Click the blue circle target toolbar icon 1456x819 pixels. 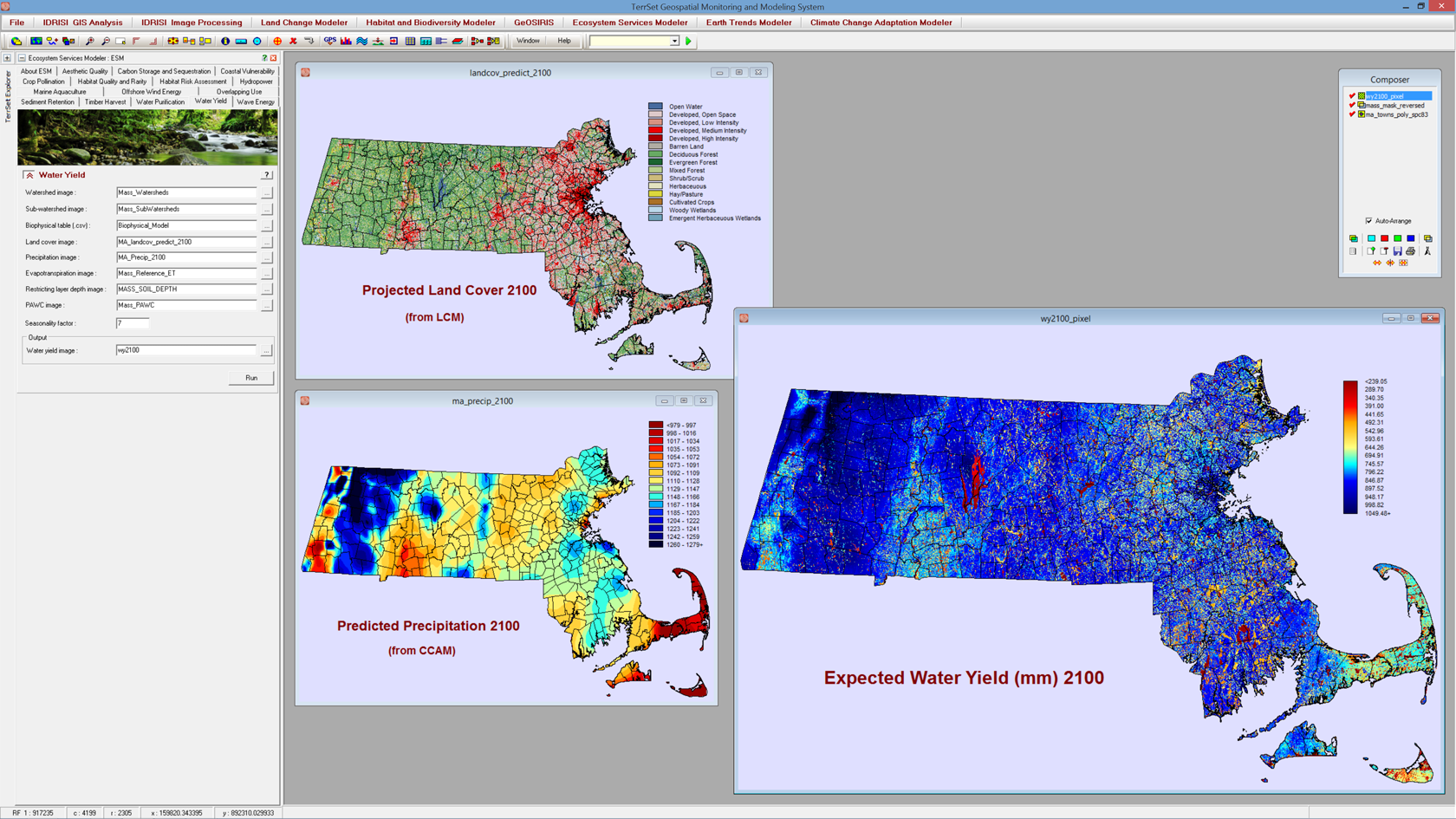click(x=257, y=41)
